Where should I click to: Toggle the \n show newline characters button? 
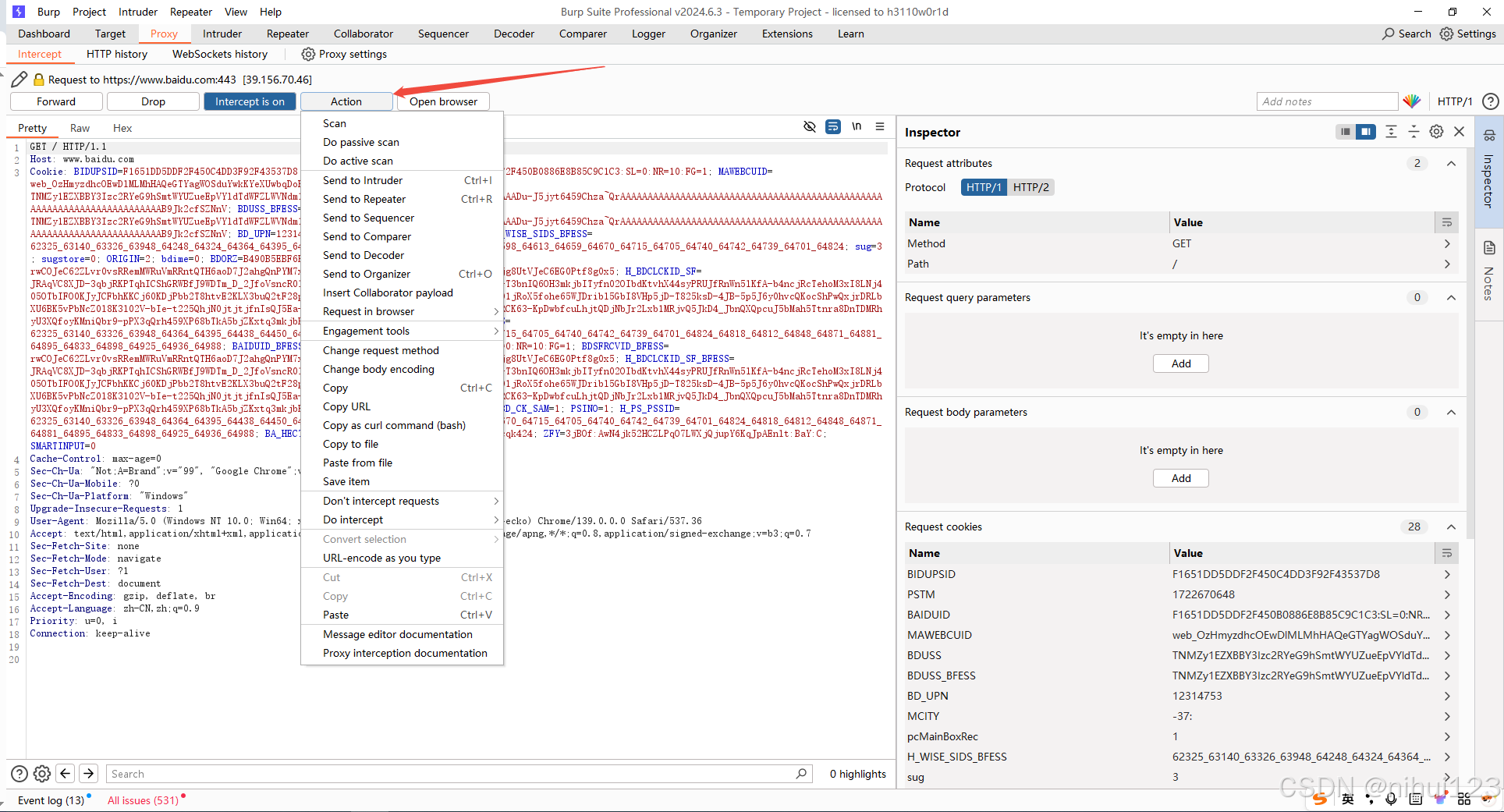[857, 126]
